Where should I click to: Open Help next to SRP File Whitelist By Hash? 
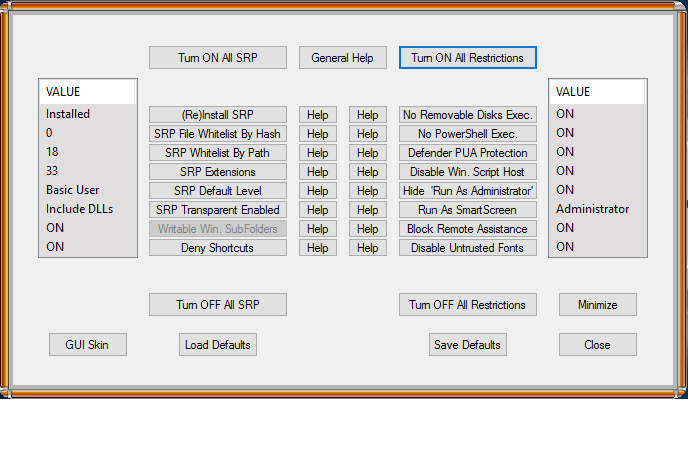(x=318, y=133)
